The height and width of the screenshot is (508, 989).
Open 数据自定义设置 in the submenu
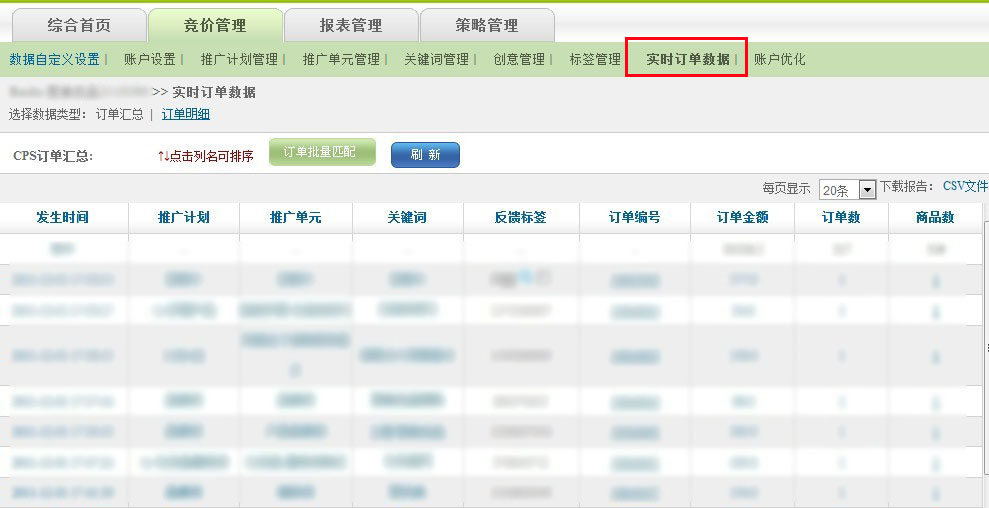(x=54, y=59)
